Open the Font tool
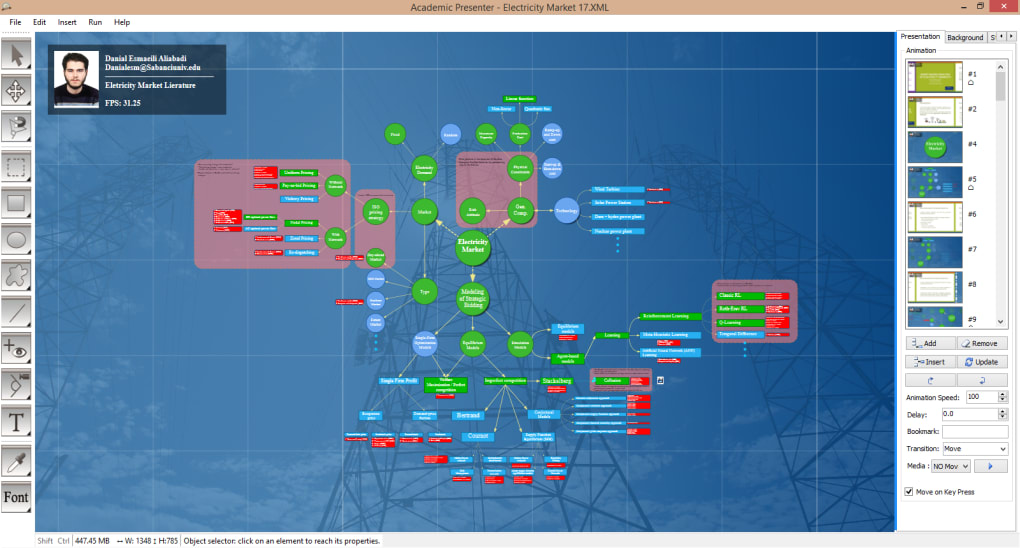This screenshot has width=1020, height=548. 16,497
